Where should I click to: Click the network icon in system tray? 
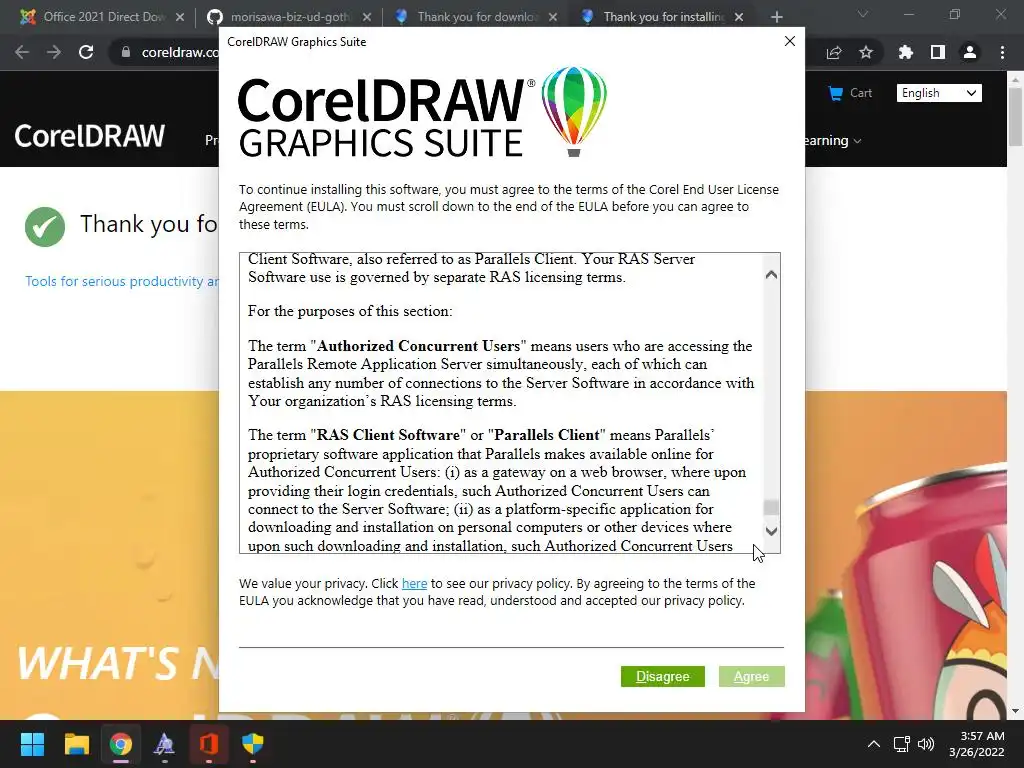pos(902,744)
